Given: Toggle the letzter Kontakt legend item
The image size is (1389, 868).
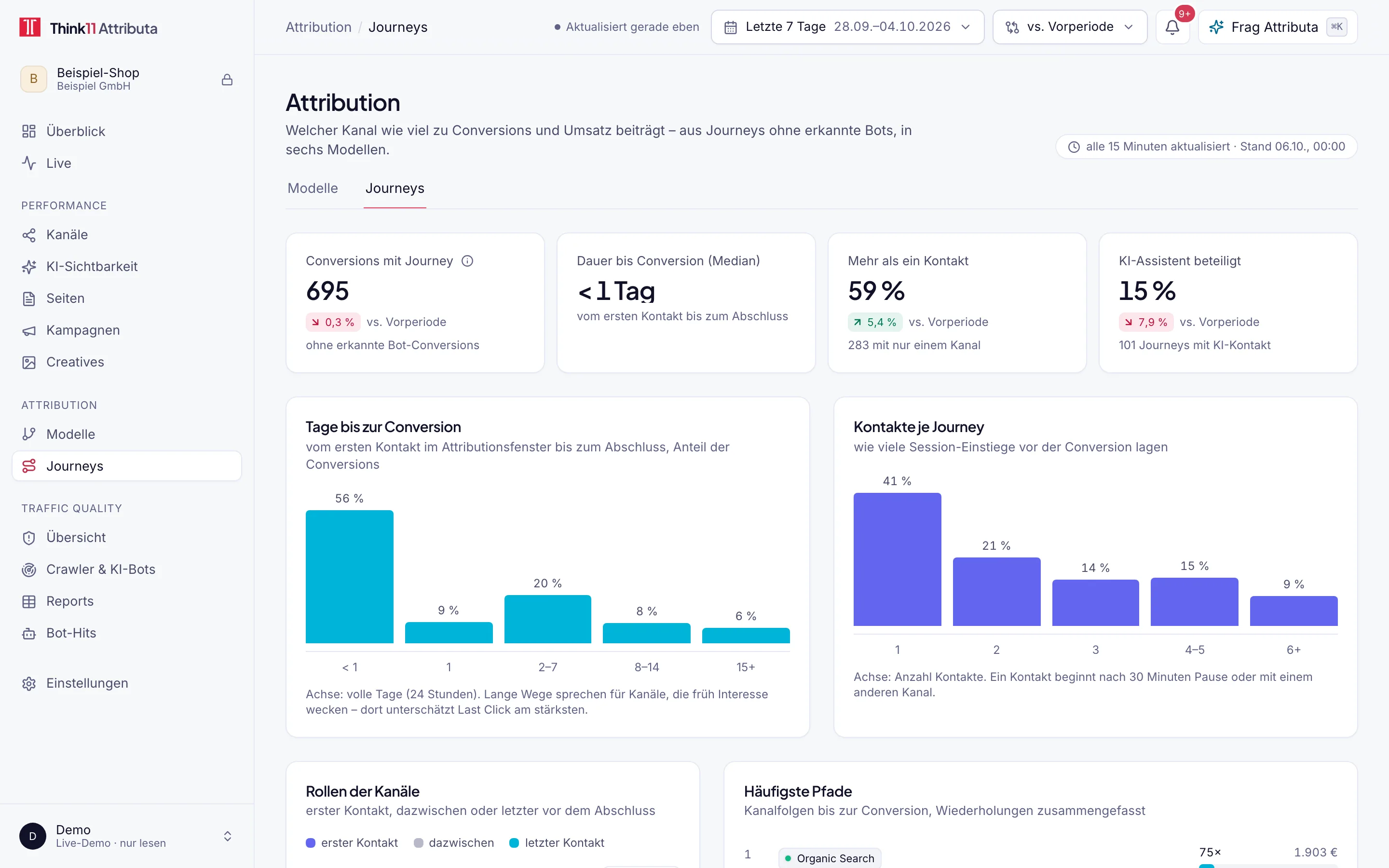Looking at the screenshot, I should (557, 843).
